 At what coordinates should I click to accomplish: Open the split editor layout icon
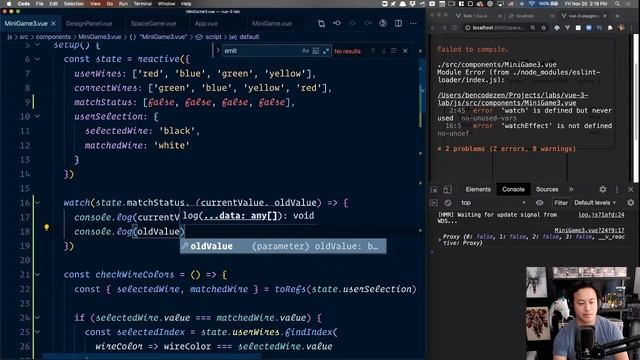pos(398,24)
